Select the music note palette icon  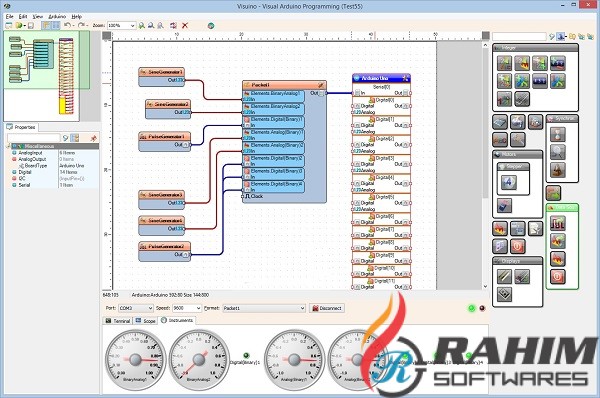click(x=500, y=246)
